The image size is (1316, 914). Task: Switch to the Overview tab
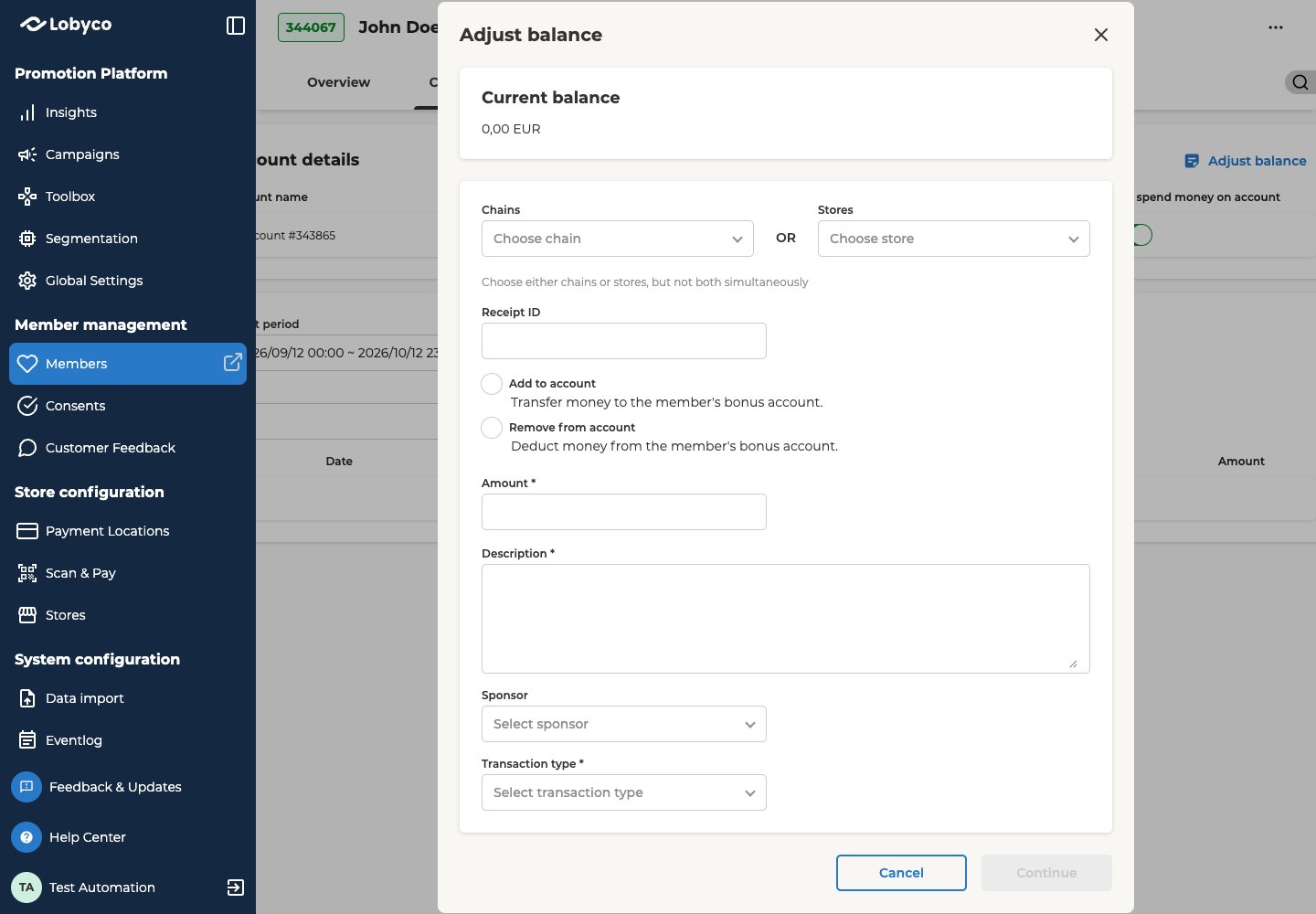click(x=338, y=82)
